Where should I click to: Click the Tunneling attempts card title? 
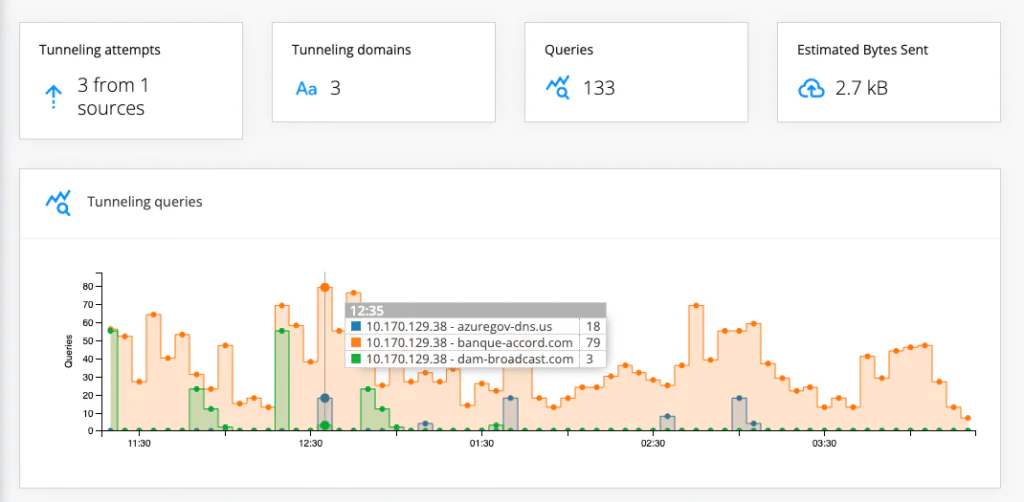pos(100,50)
